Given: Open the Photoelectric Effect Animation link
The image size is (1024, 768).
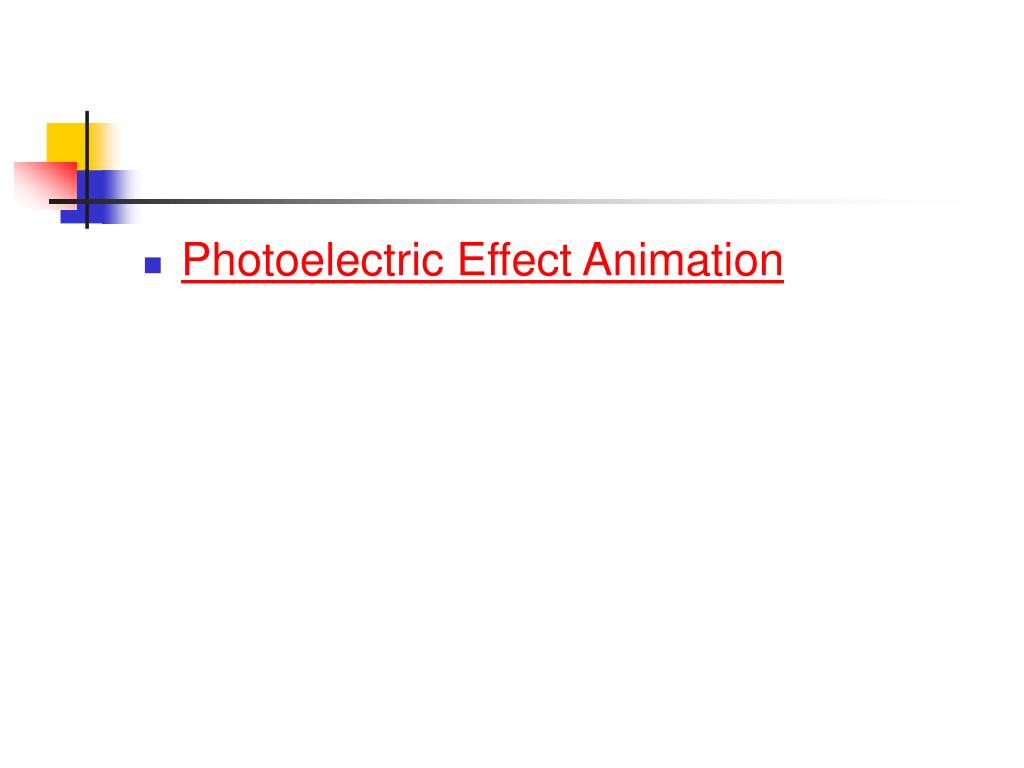Looking at the screenshot, I should (483, 260).
